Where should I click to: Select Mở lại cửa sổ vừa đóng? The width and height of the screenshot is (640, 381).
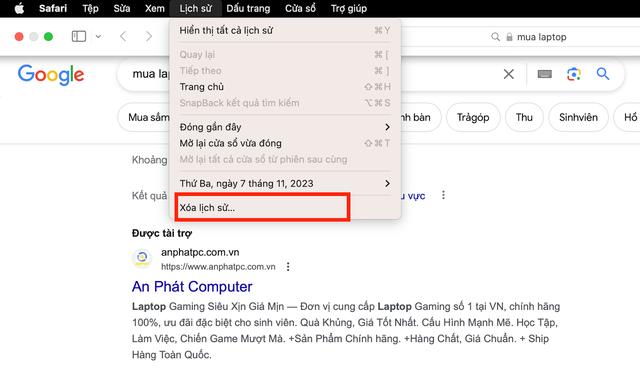coord(285,143)
